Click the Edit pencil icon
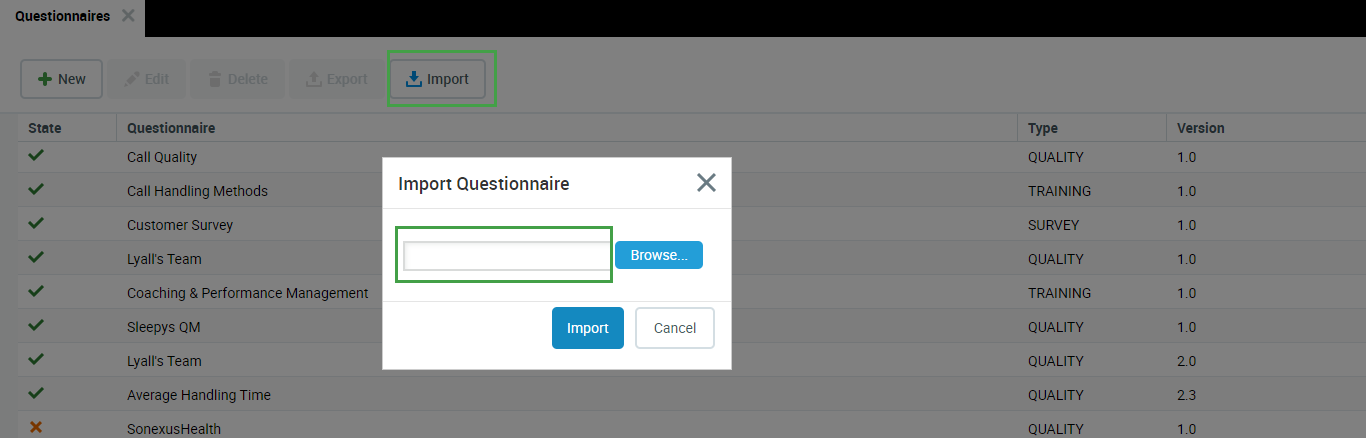The height and width of the screenshot is (438, 1366). coord(132,79)
